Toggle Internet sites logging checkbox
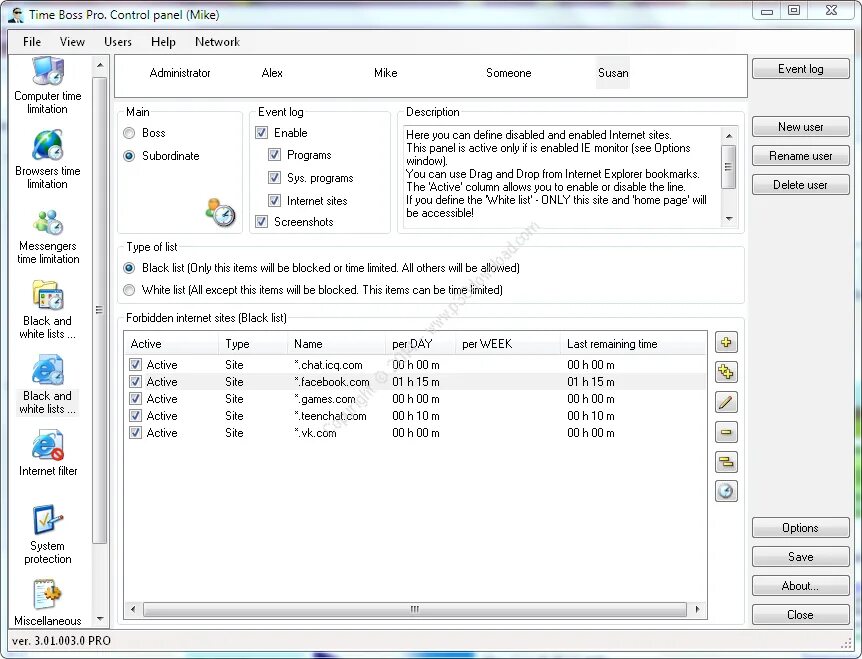Image resolution: width=862 pixels, height=659 pixels. [274, 201]
